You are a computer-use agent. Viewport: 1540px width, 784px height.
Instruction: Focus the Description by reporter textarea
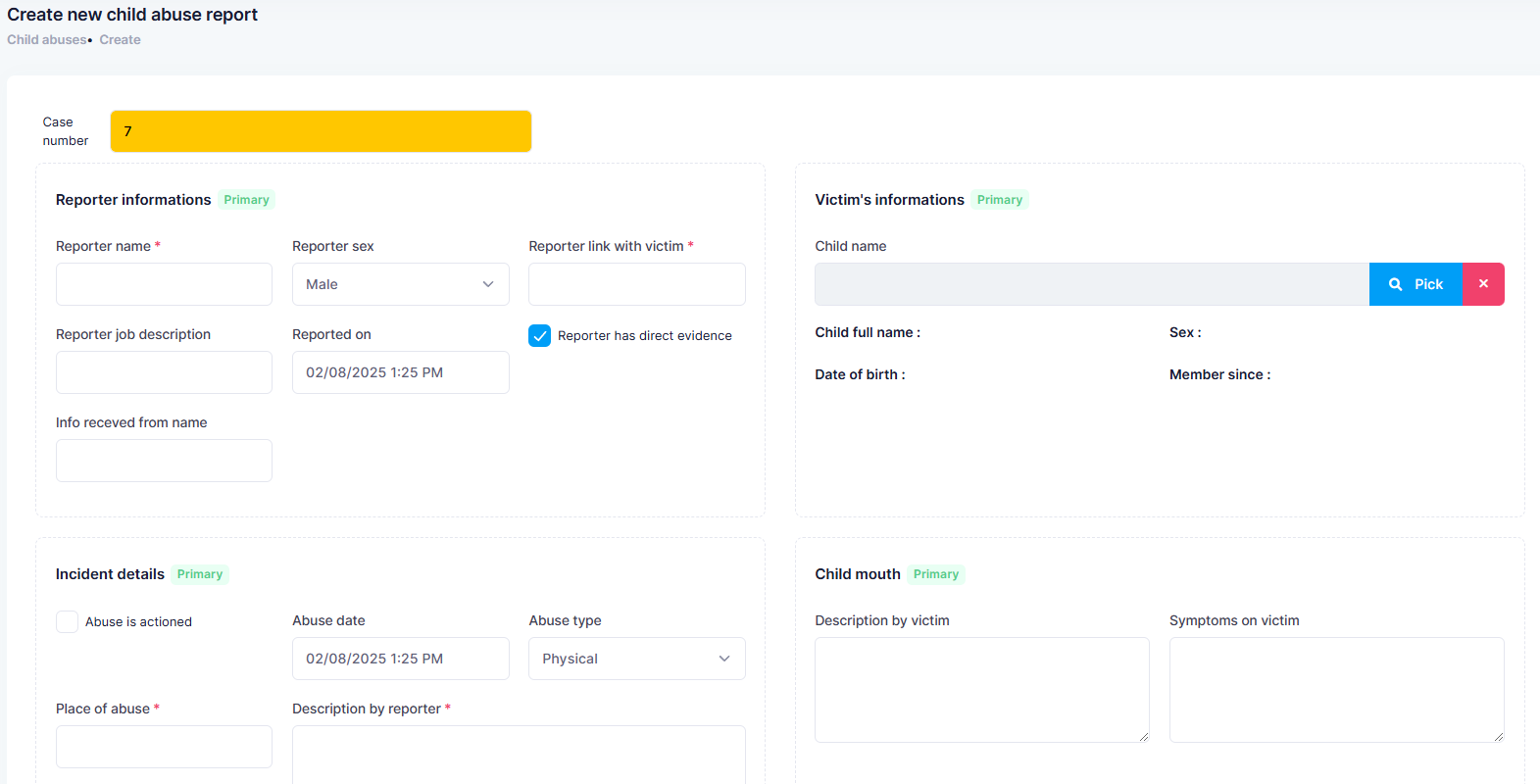tap(519, 755)
